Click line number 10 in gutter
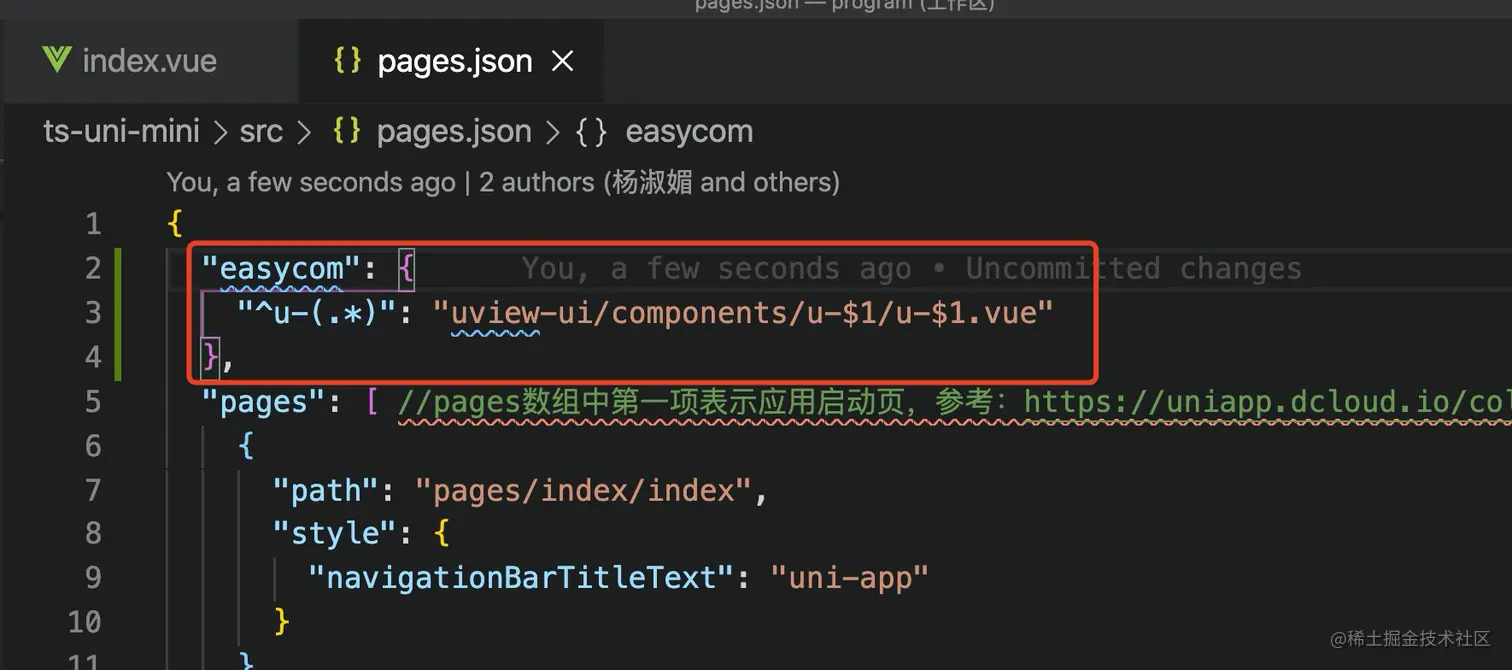This screenshot has width=1512, height=670. [x=85, y=622]
